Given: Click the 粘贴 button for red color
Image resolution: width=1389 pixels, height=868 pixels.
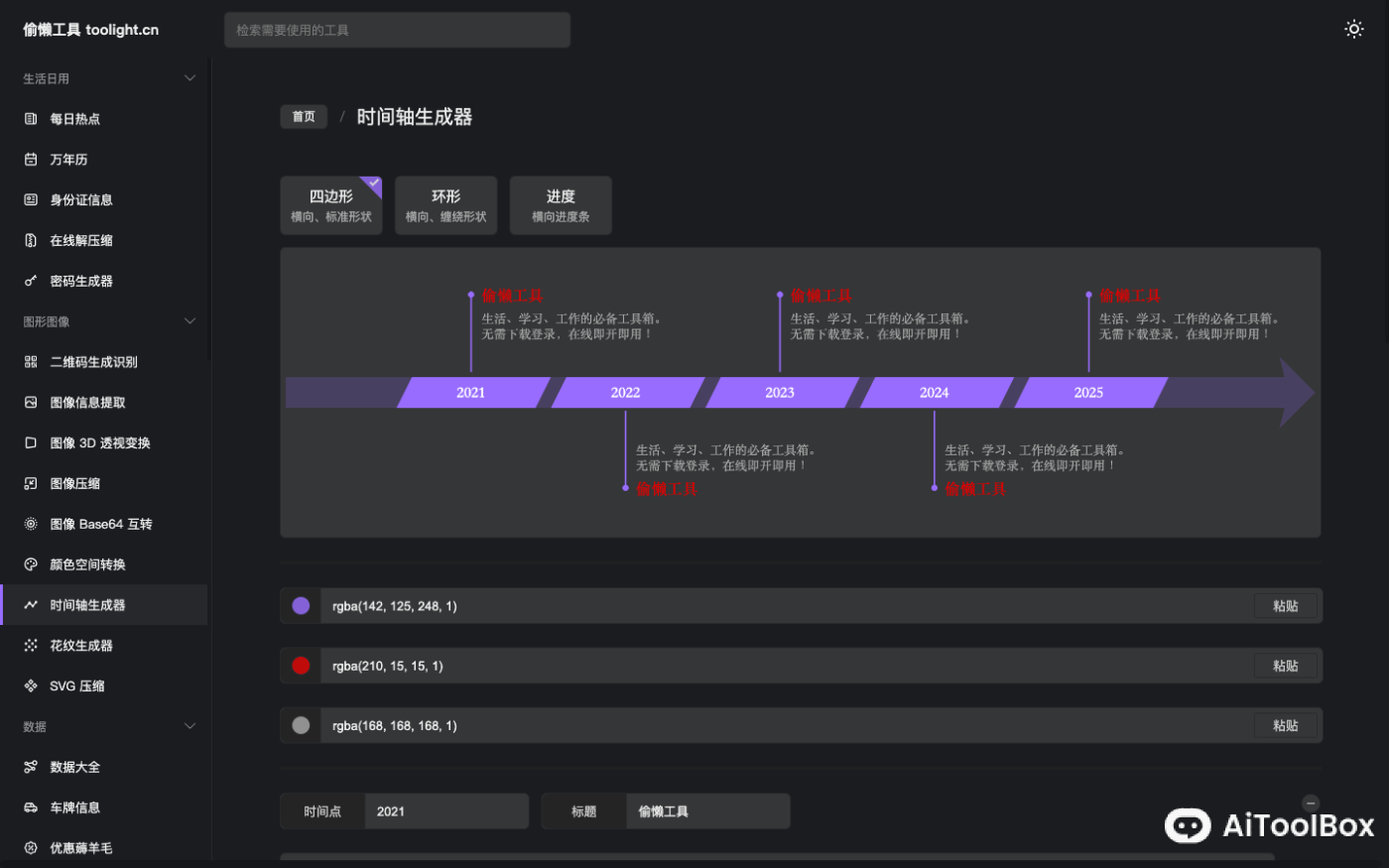Looking at the screenshot, I should [x=1286, y=666].
